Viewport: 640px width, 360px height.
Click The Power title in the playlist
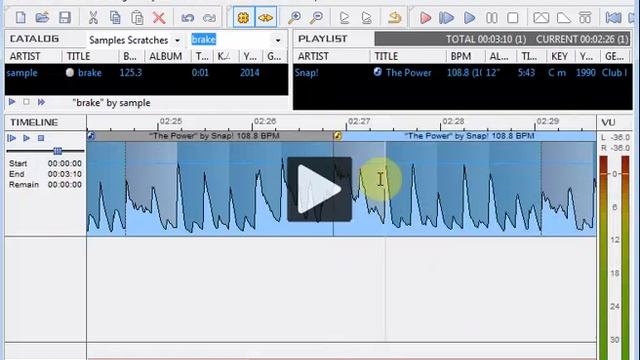tap(409, 73)
